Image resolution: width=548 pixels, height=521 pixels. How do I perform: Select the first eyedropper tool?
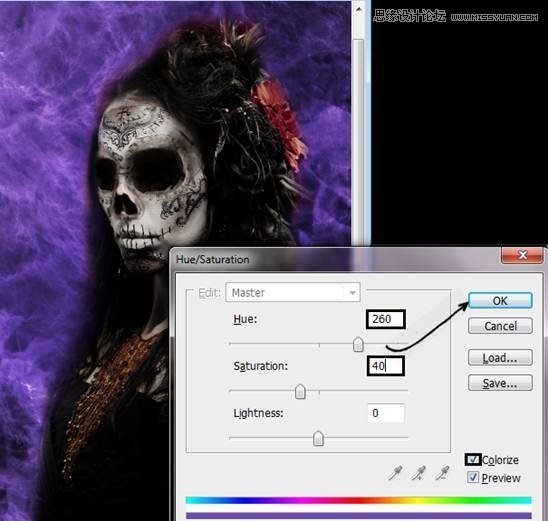395,473
